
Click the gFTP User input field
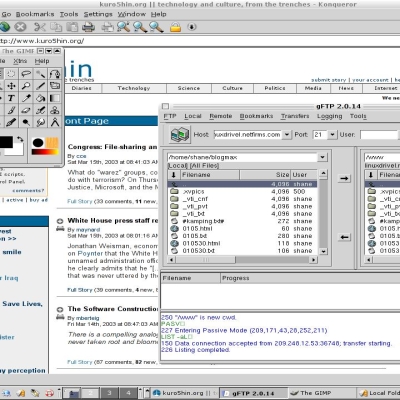tap(379, 135)
